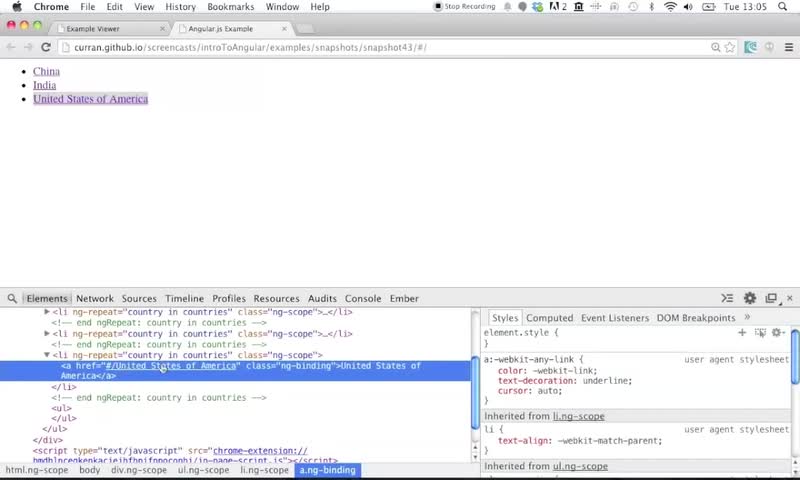Toggle element state icon in Styles
800x480 pixels.
point(760,333)
